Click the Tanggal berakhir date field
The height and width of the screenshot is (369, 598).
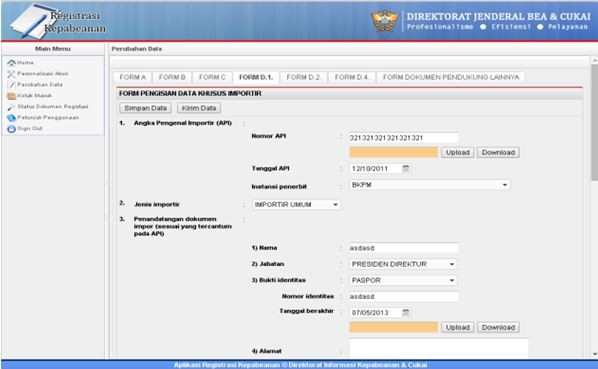point(375,313)
